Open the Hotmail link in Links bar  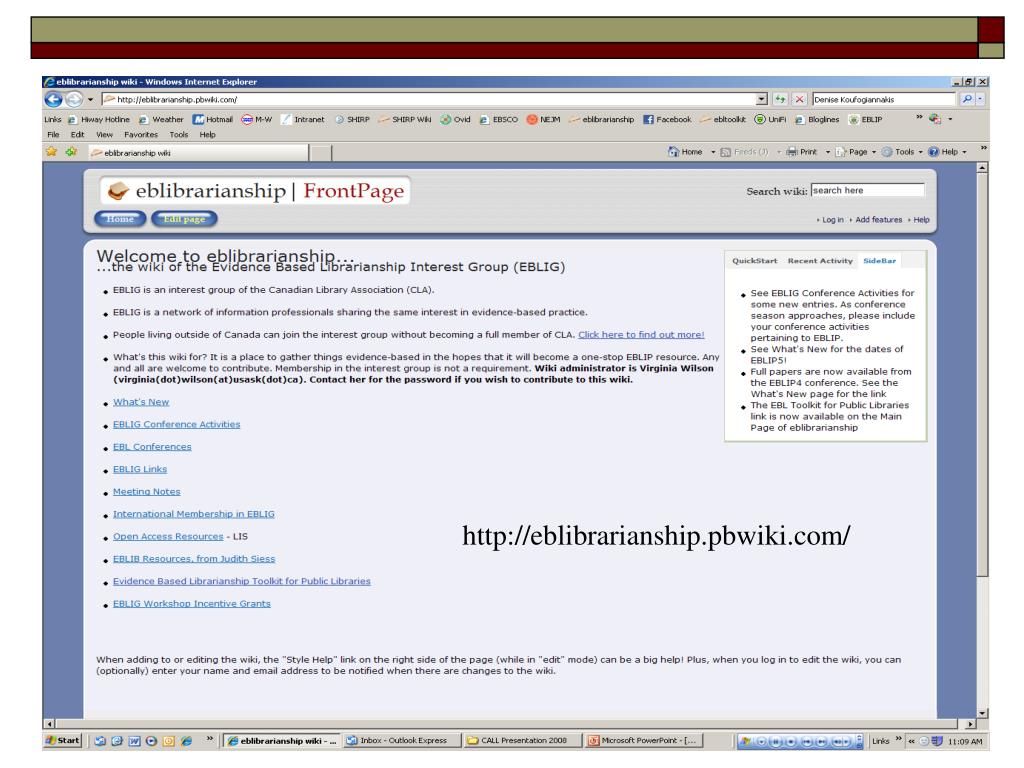point(213,120)
